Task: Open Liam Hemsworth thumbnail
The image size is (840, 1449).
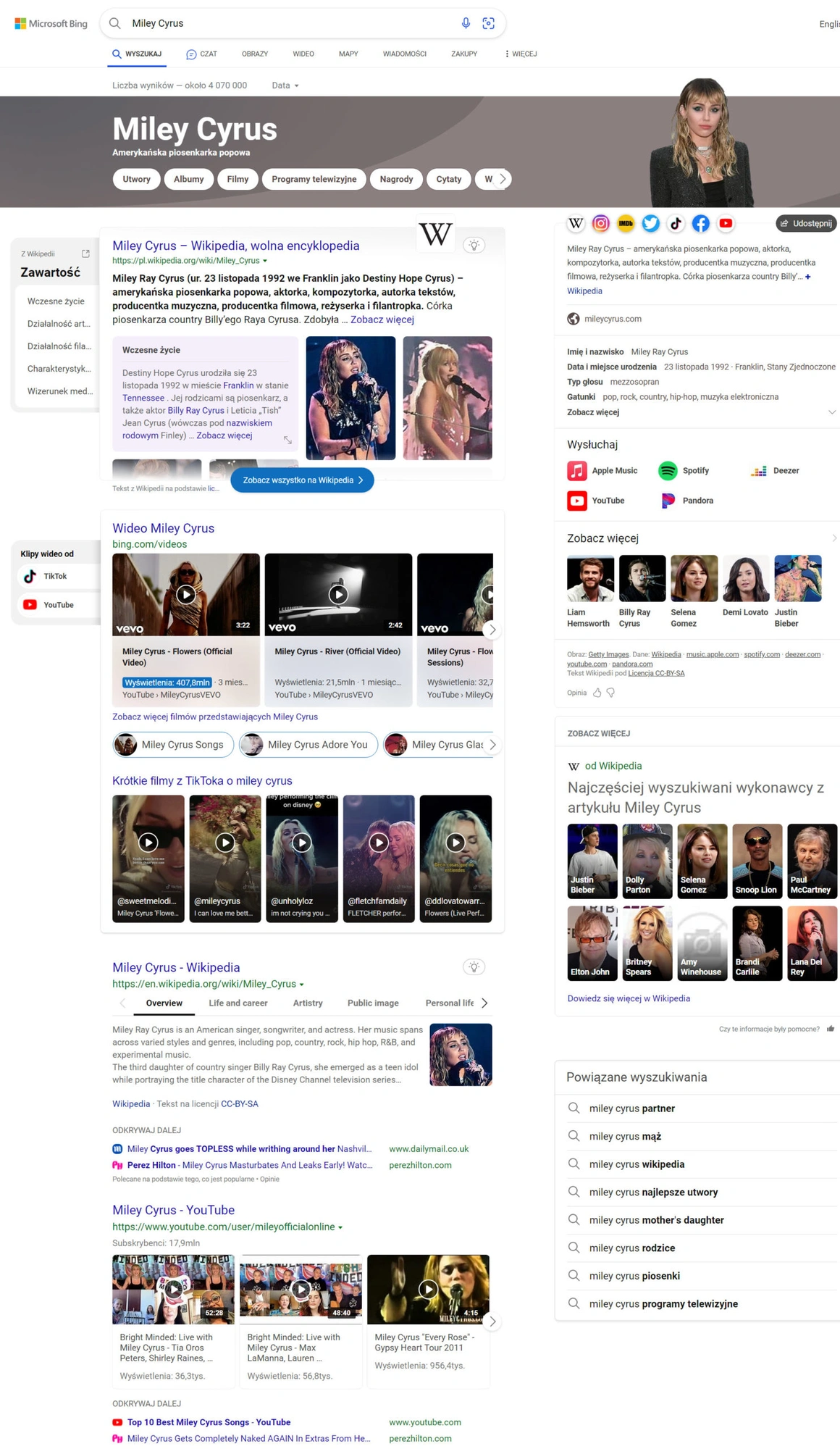Action: [x=591, y=578]
